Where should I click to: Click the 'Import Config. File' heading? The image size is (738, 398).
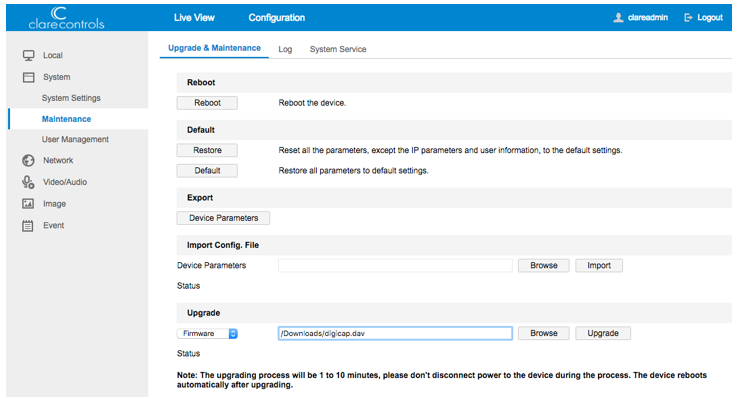[223, 245]
